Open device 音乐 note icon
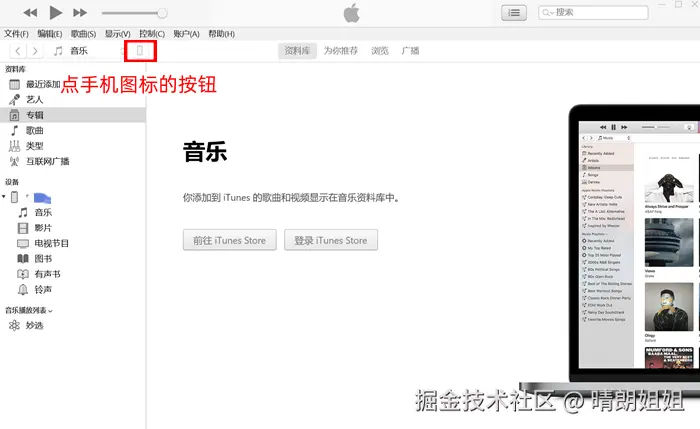 (23, 212)
